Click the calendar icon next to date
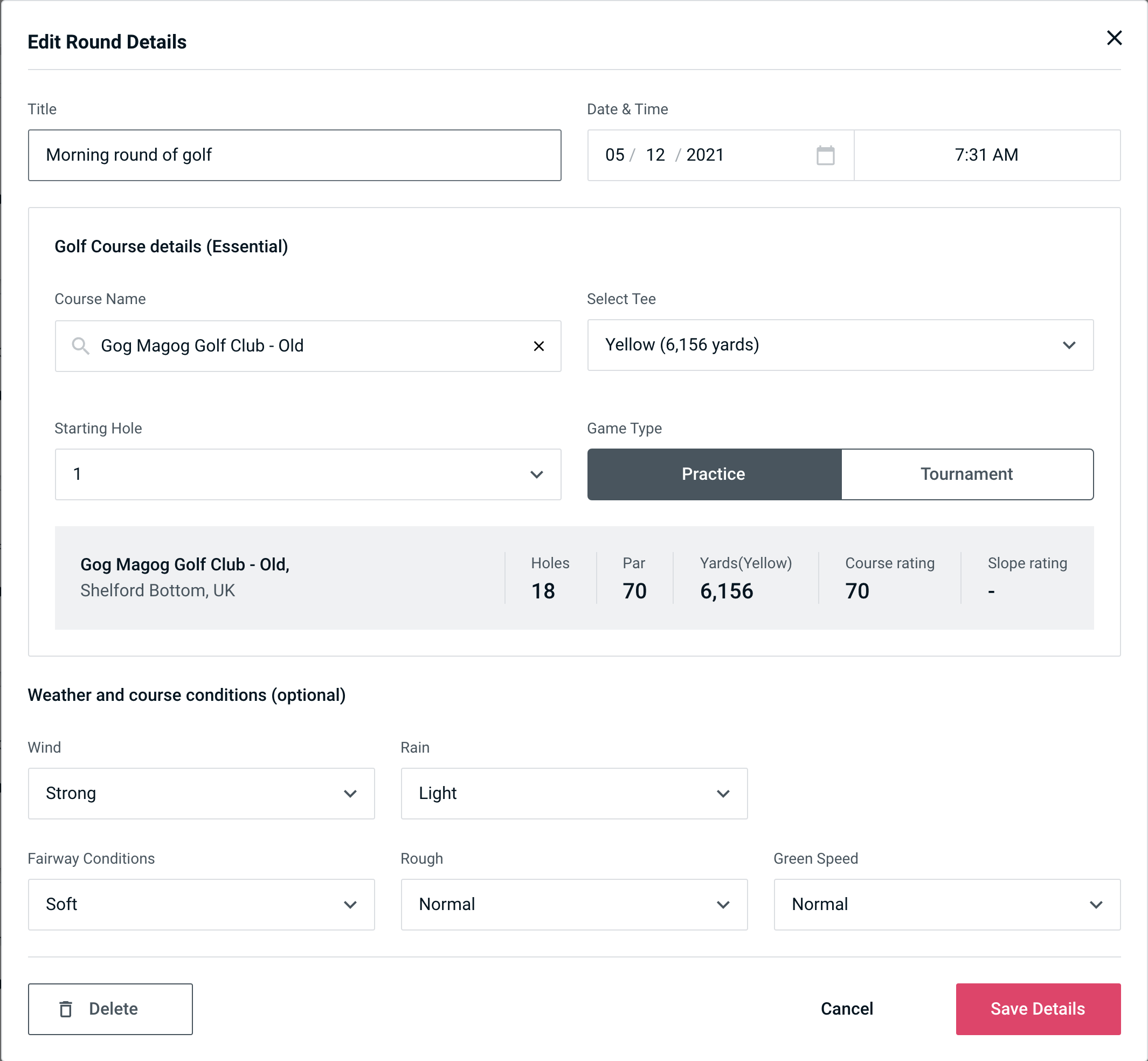This screenshot has height=1061, width=1148. (824, 155)
